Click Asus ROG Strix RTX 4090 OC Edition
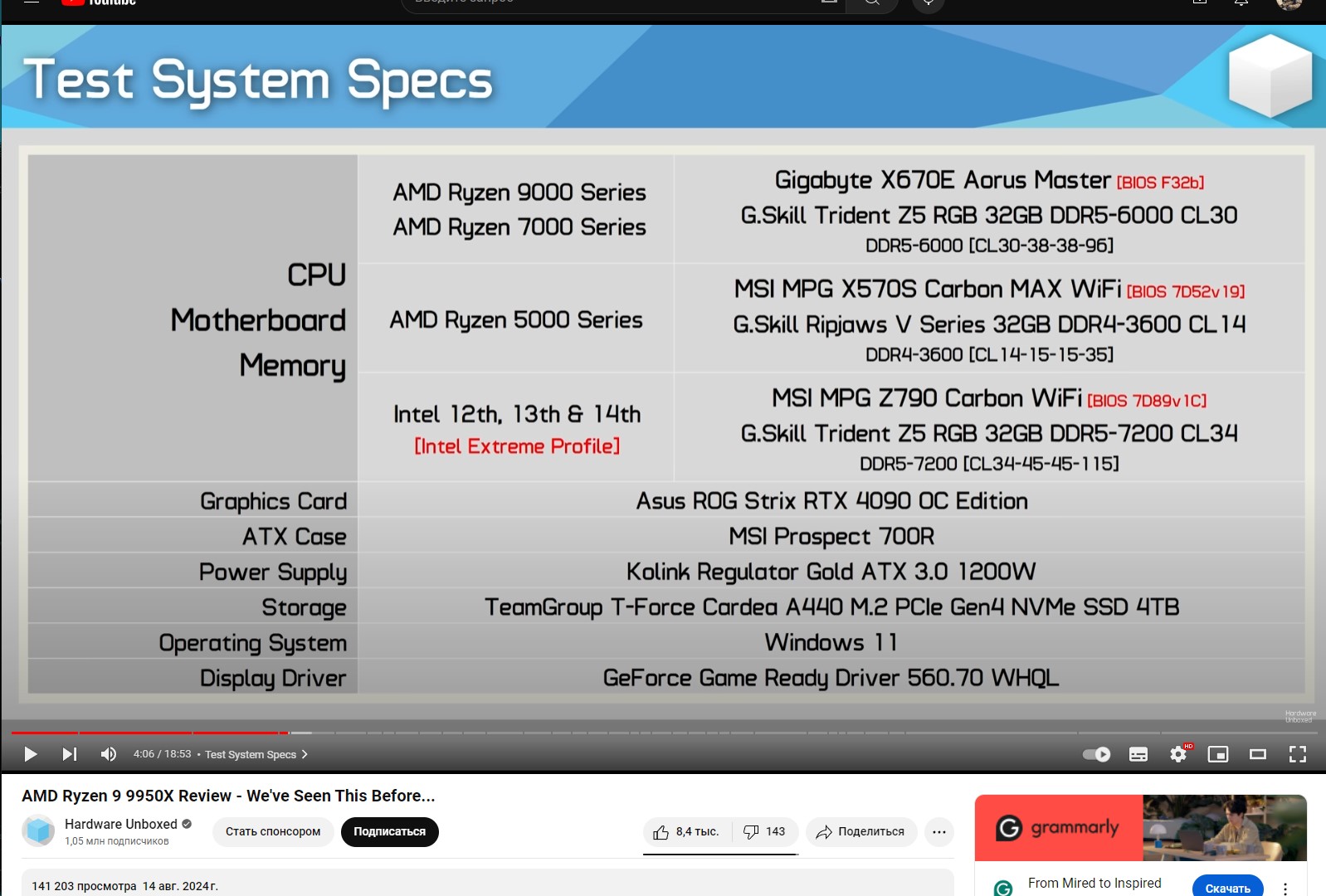This screenshot has height=896, width=1326. [831, 501]
